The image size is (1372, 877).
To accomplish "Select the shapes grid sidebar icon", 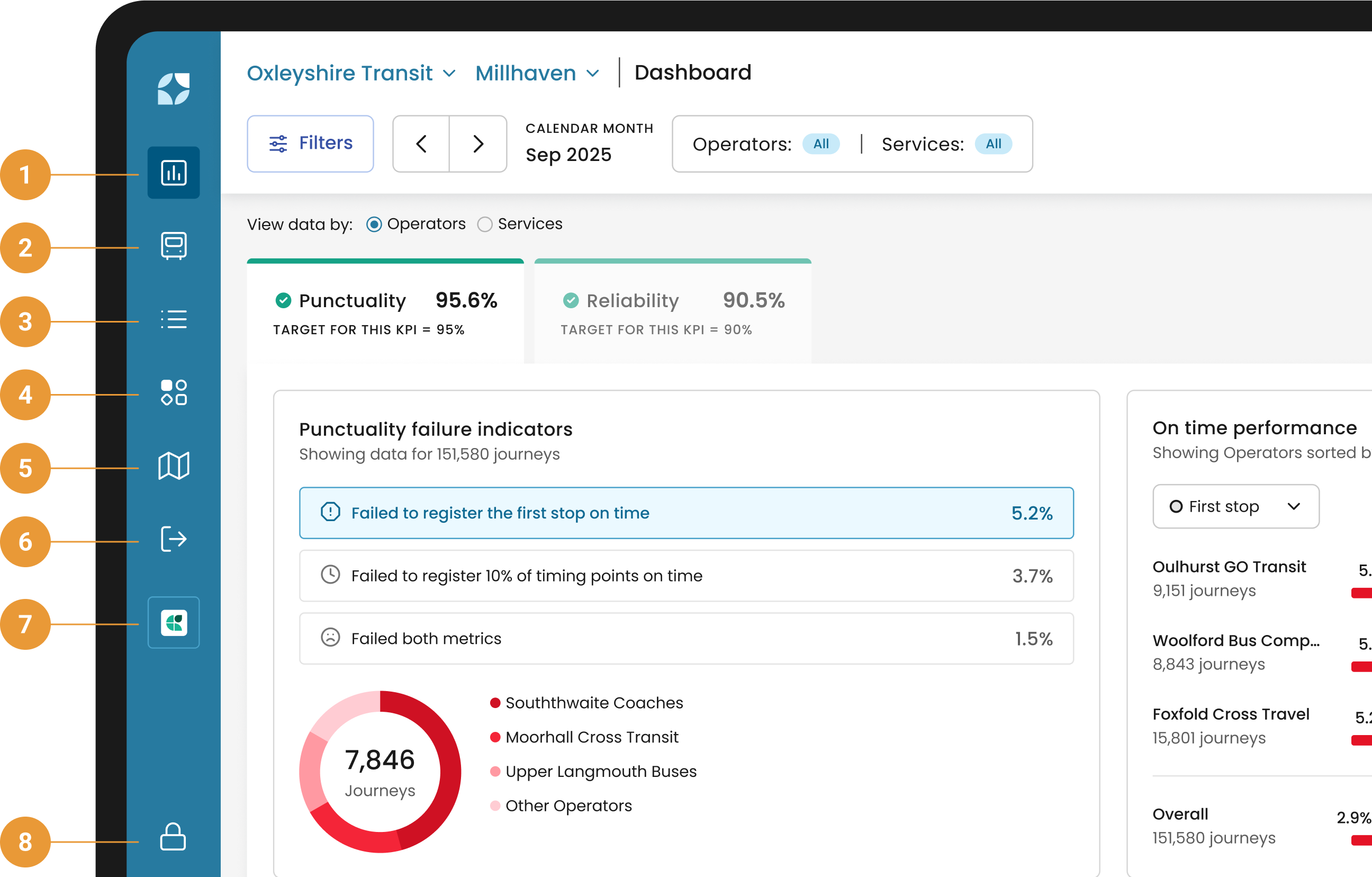I will [x=173, y=393].
